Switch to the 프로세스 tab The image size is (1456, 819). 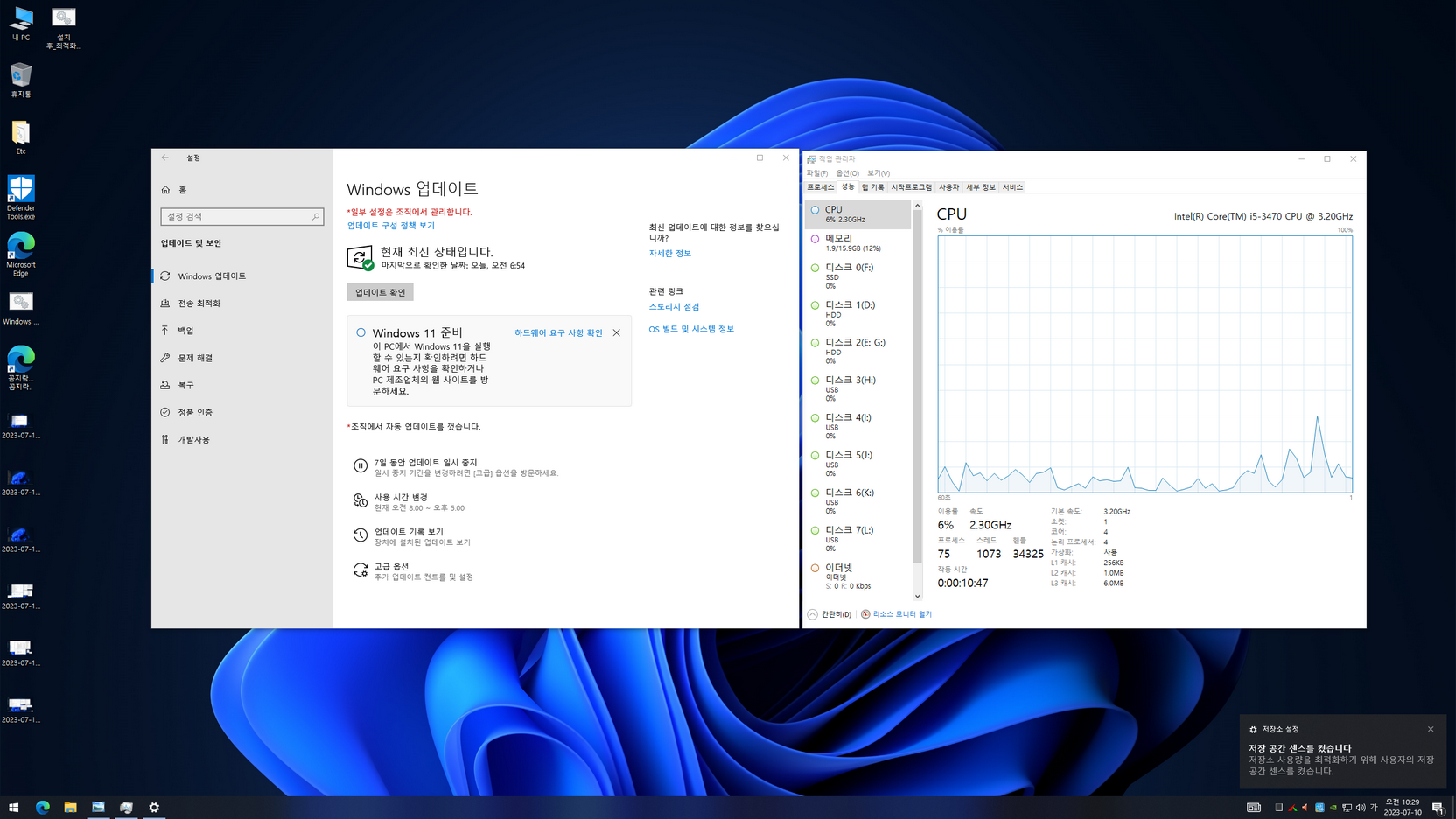tap(821, 187)
